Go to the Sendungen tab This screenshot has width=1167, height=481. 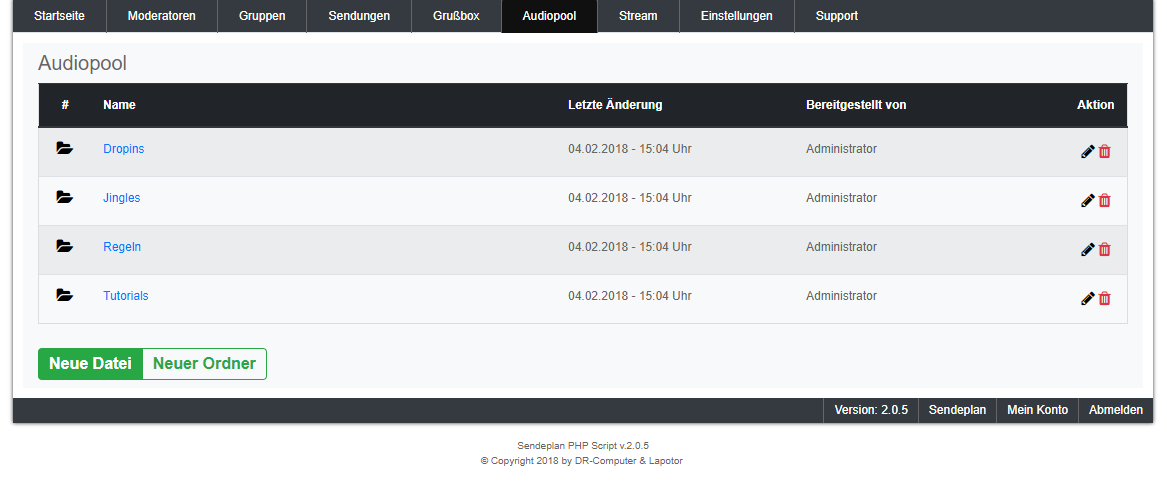(x=359, y=16)
